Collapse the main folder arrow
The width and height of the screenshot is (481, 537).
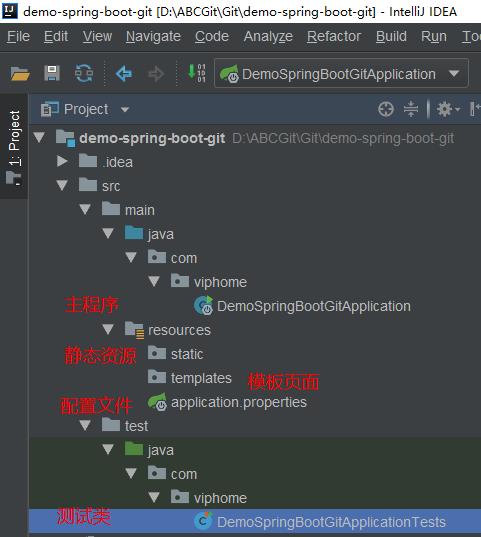85,210
